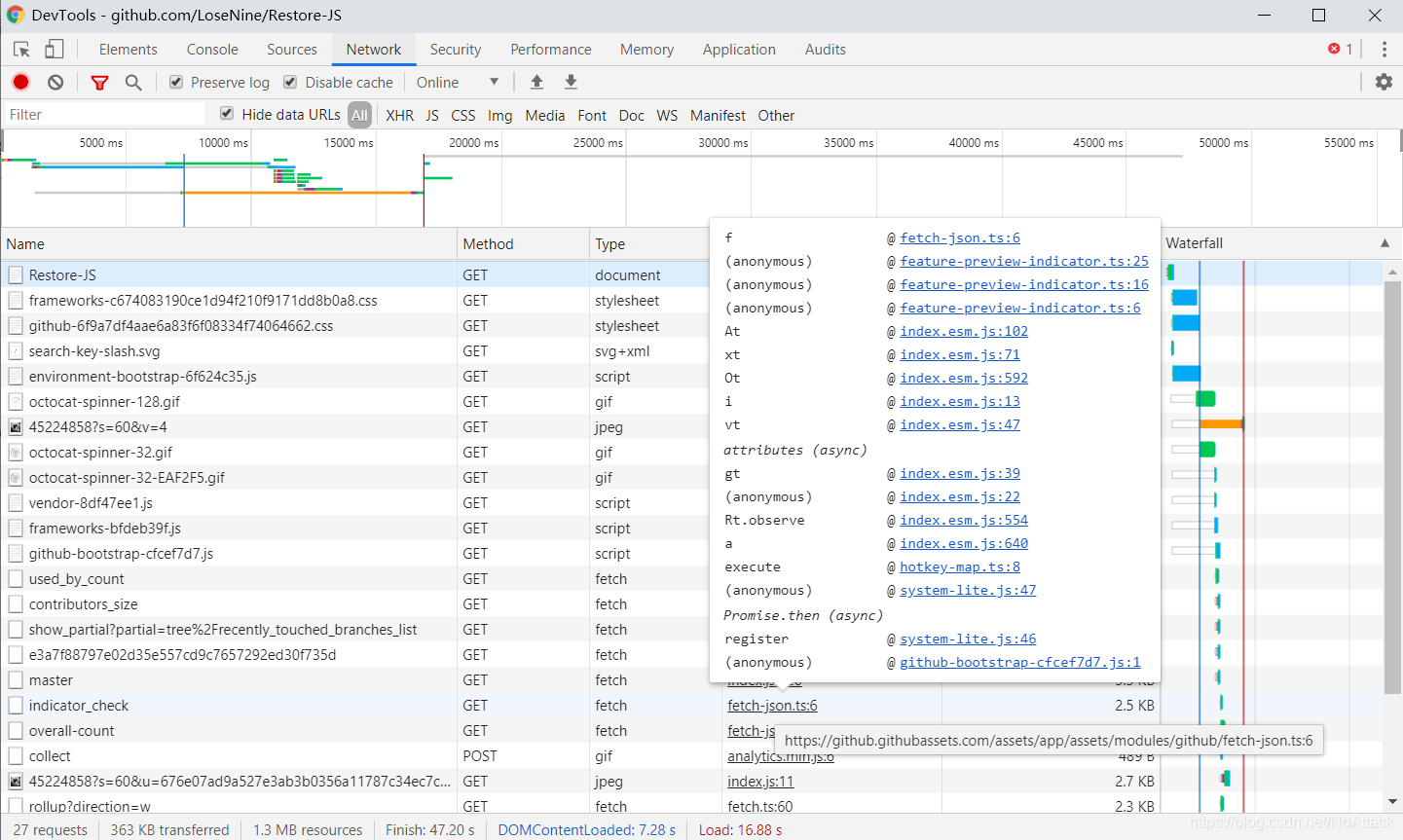Select checkbox for used_by_count row
Viewport: 1403px width, 840px height.
(16, 579)
